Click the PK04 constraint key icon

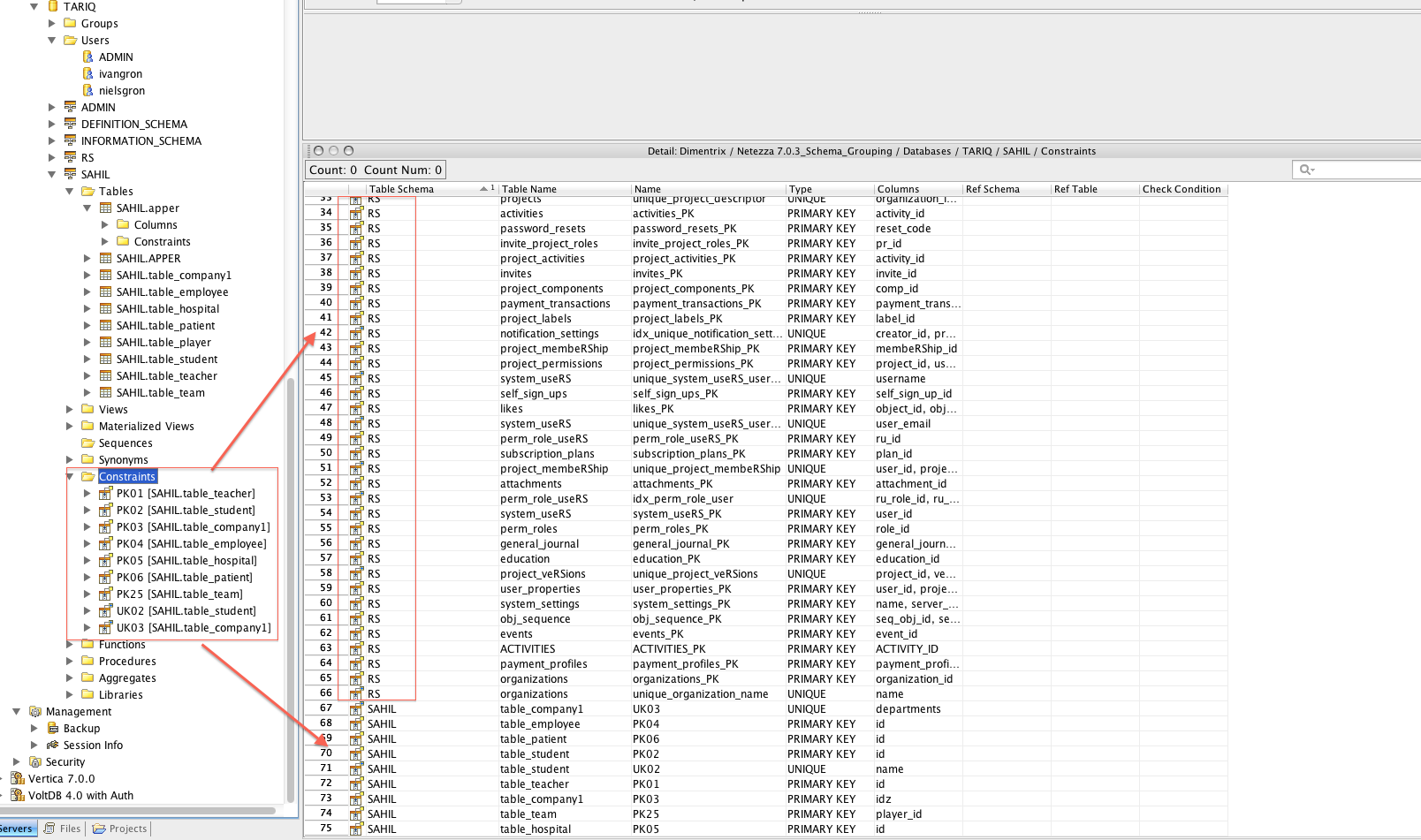pos(106,543)
